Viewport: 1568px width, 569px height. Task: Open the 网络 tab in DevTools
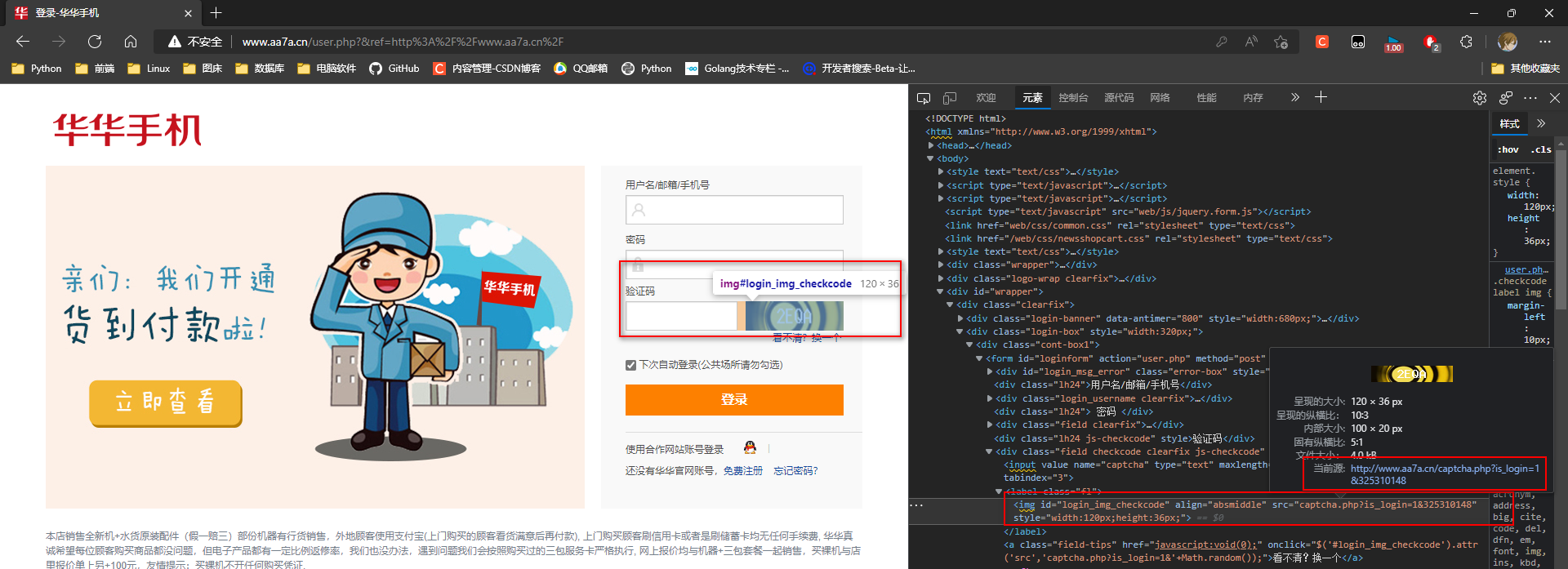click(1160, 98)
